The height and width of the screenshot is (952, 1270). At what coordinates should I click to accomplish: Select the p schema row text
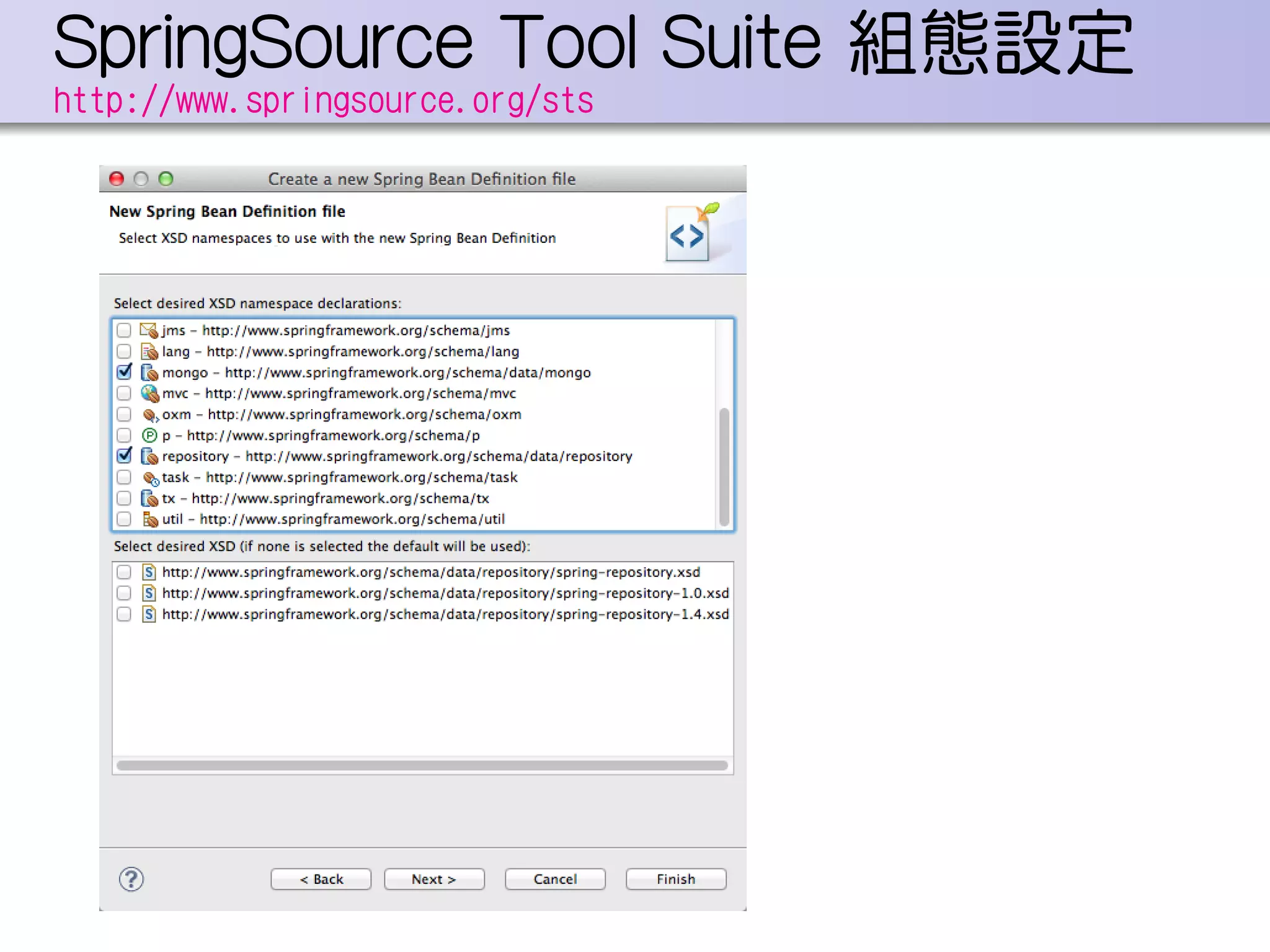click(321, 435)
